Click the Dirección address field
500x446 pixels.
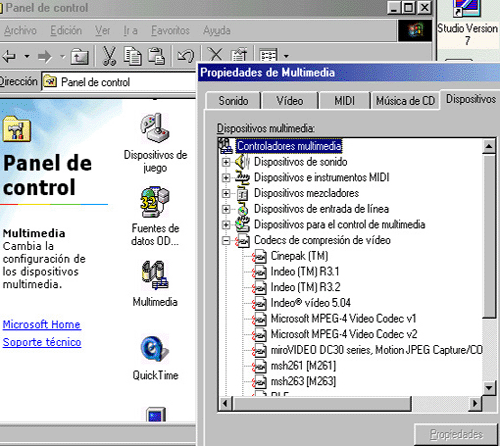pyautogui.click(x=119, y=82)
